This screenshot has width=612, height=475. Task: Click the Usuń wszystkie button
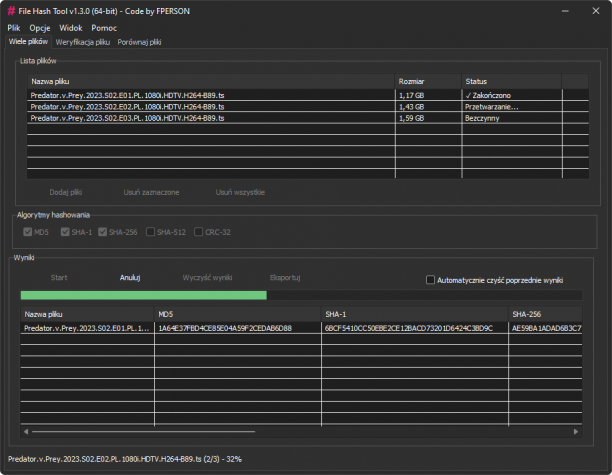(x=240, y=192)
